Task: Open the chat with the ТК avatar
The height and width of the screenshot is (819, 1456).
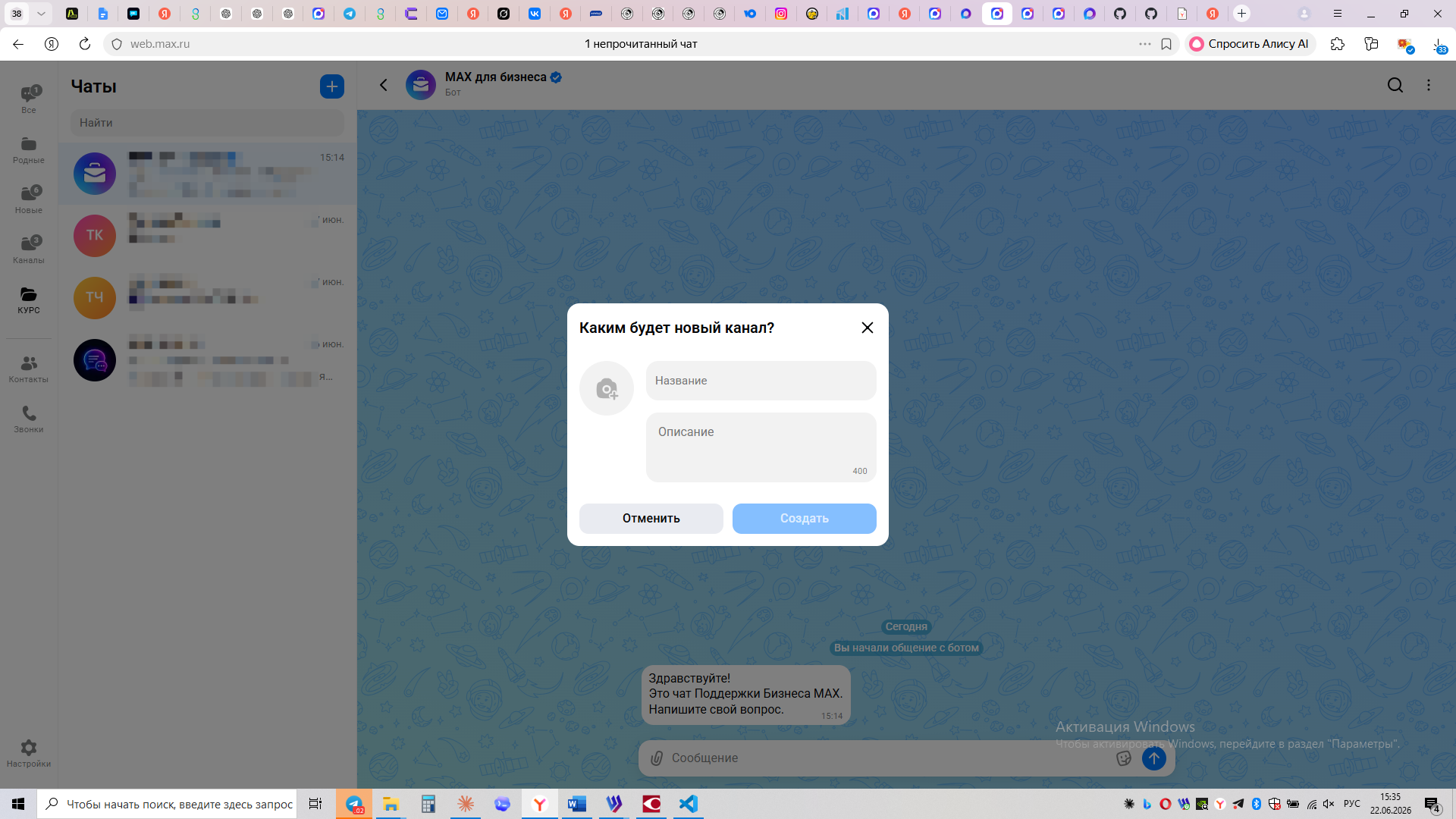Action: pyautogui.click(x=207, y=236)
